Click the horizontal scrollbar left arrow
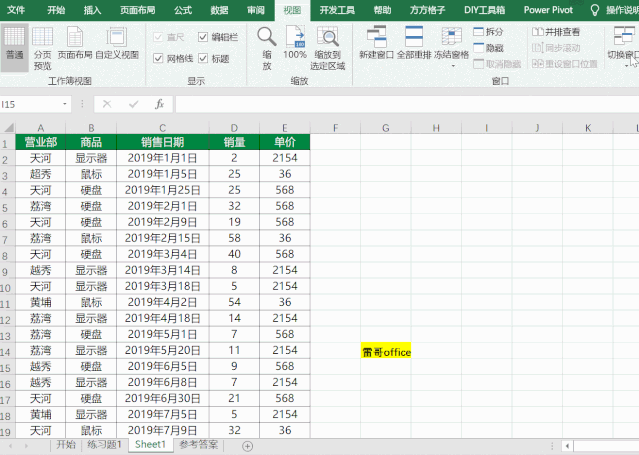Image resolution: width=639 pixels, height=455 pixels. (x=567, y=446)
